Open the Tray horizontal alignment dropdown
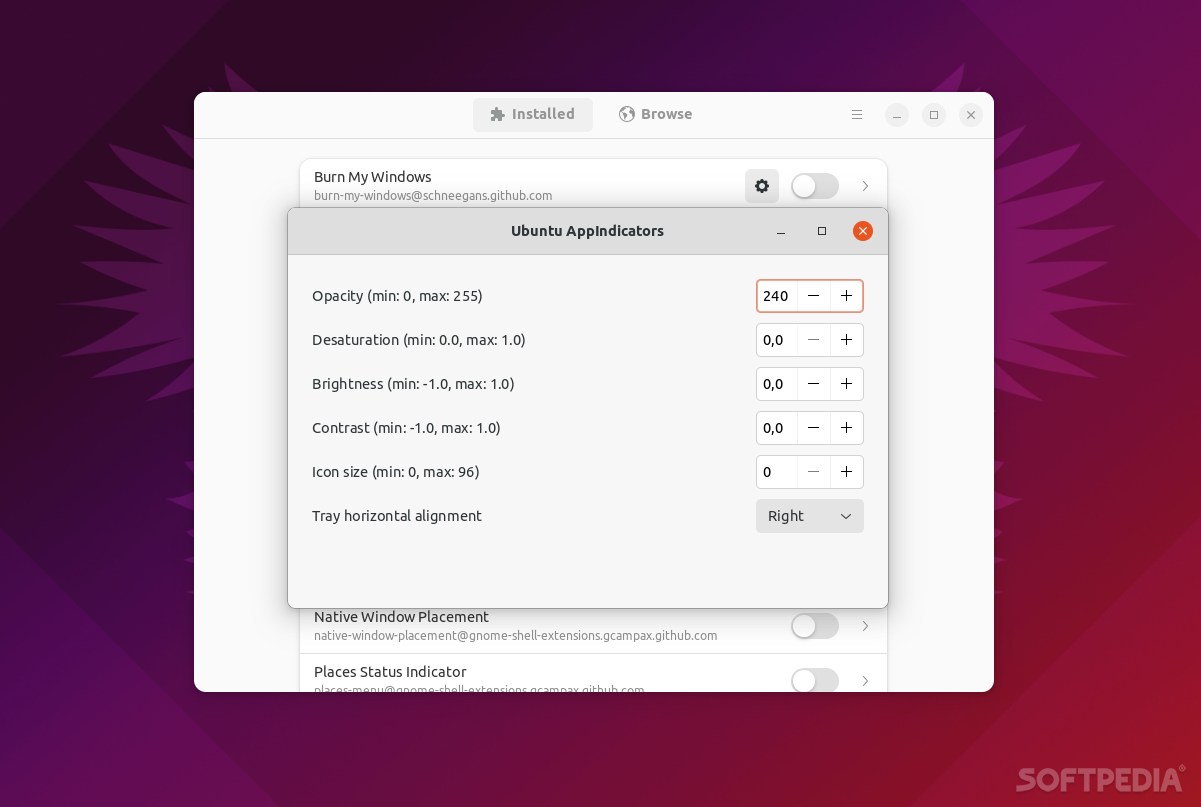The height and width of the screenshot is (807, 1201). tap(810, 516)
